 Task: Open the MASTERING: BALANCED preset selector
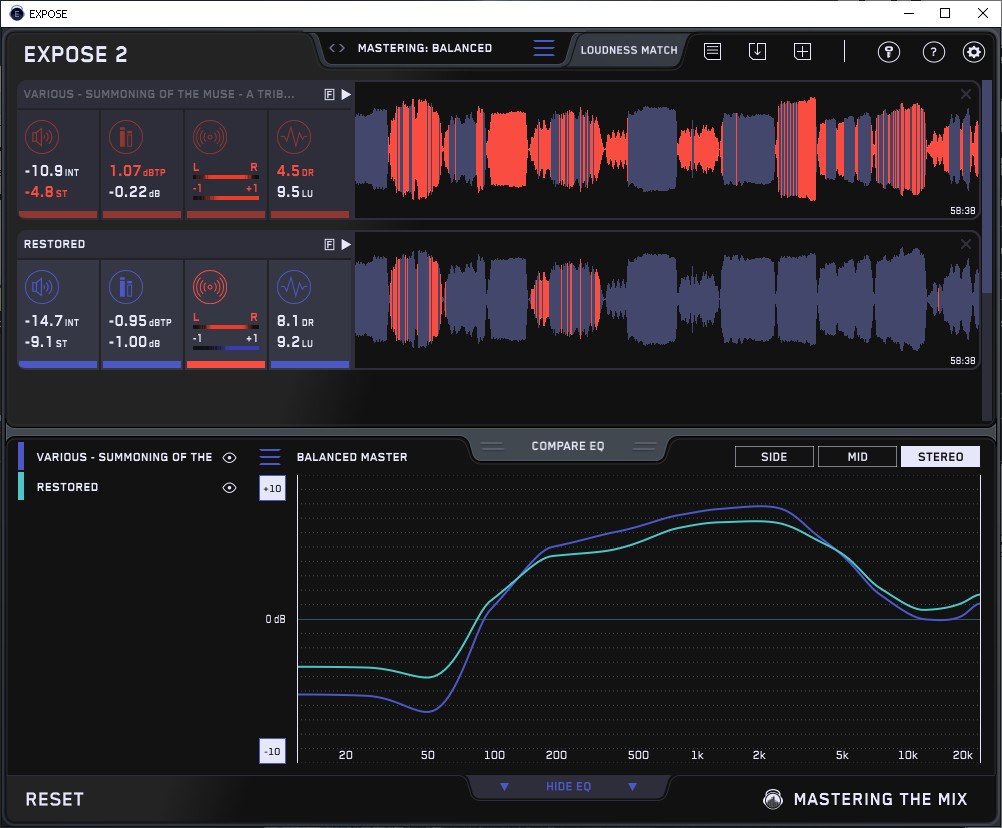(425, 48)
